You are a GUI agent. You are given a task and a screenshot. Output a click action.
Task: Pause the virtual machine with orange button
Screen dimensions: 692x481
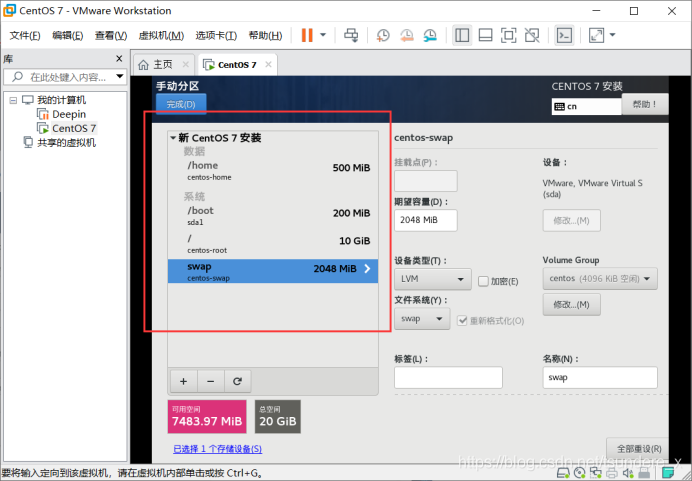[x=307, y=35]
